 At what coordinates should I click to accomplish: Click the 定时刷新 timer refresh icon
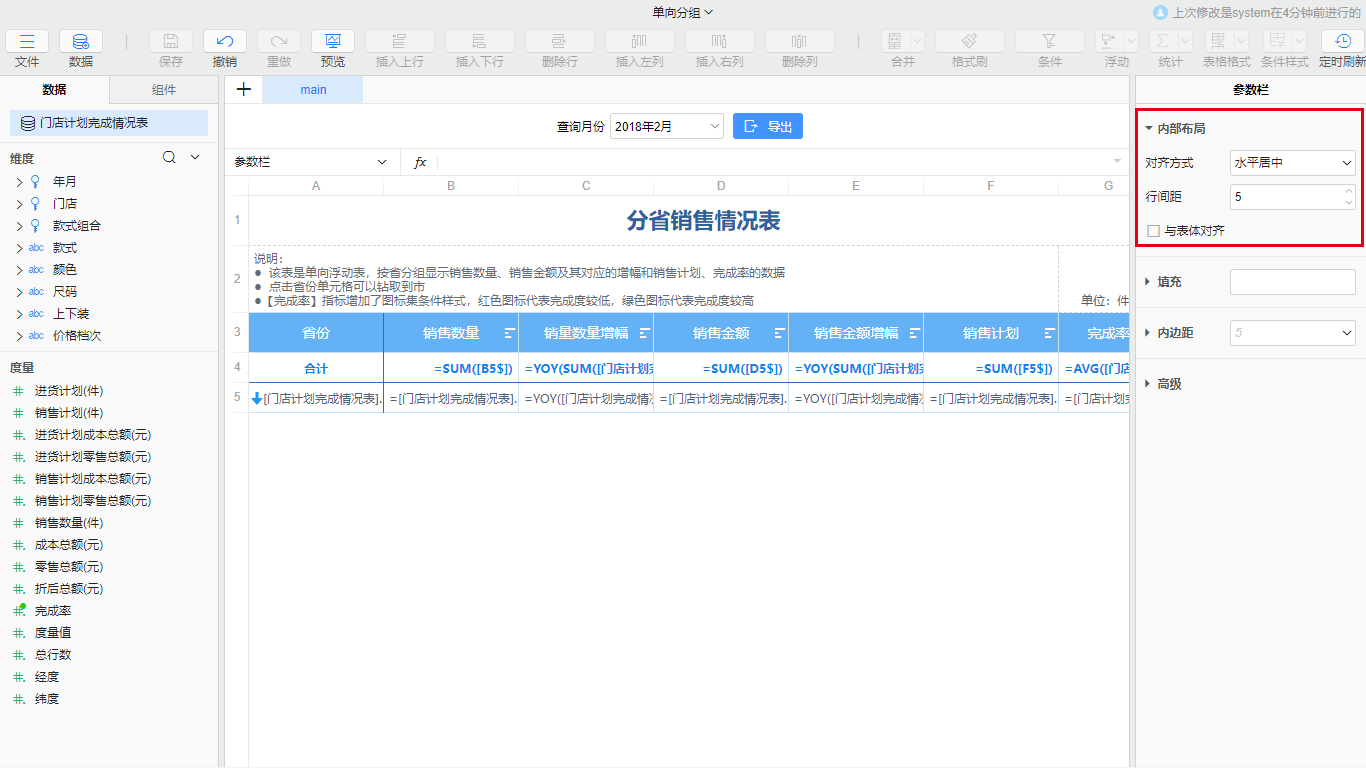[1343, 41]
